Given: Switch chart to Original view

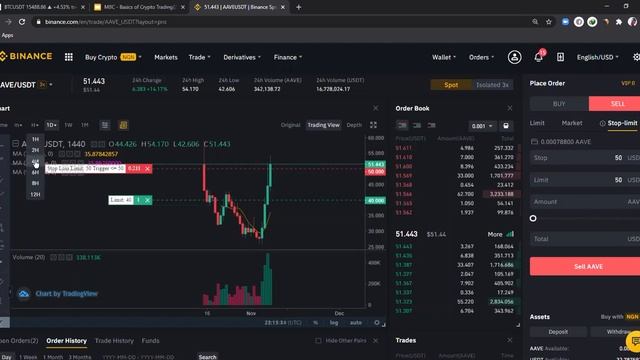Looking at the screenshot, I should (x=290, y=125).
